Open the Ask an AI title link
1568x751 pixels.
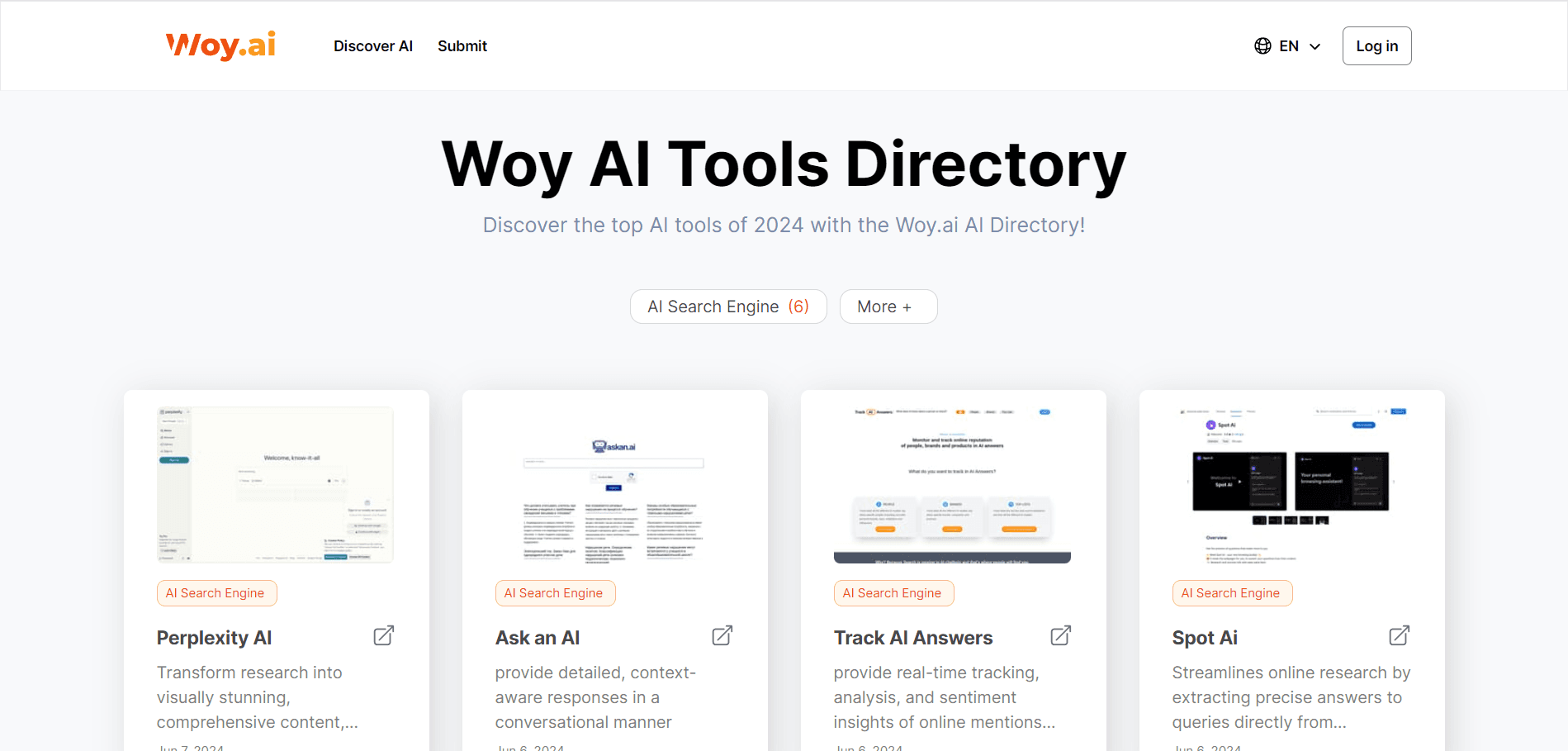(538, 638)
